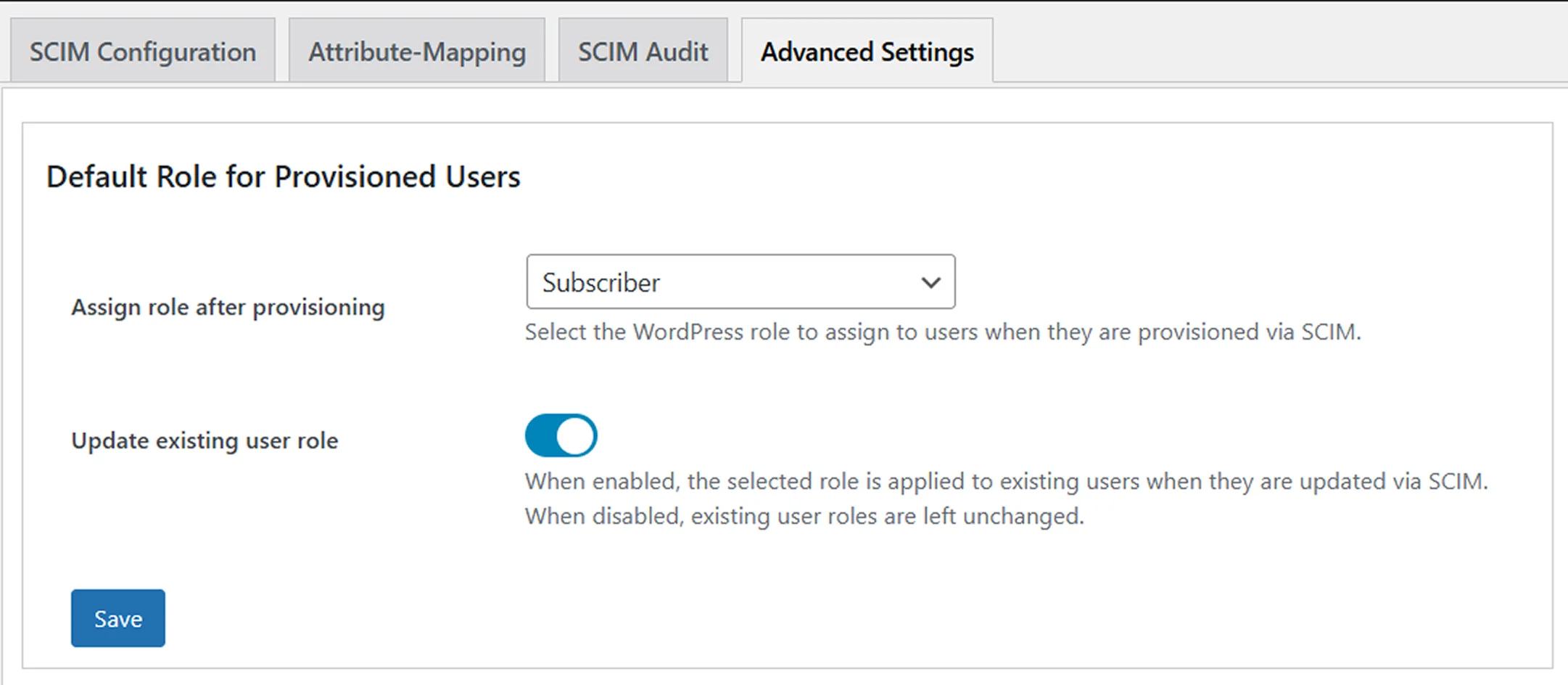Switch to the SCIM Configuration tab

pos(143,51)
